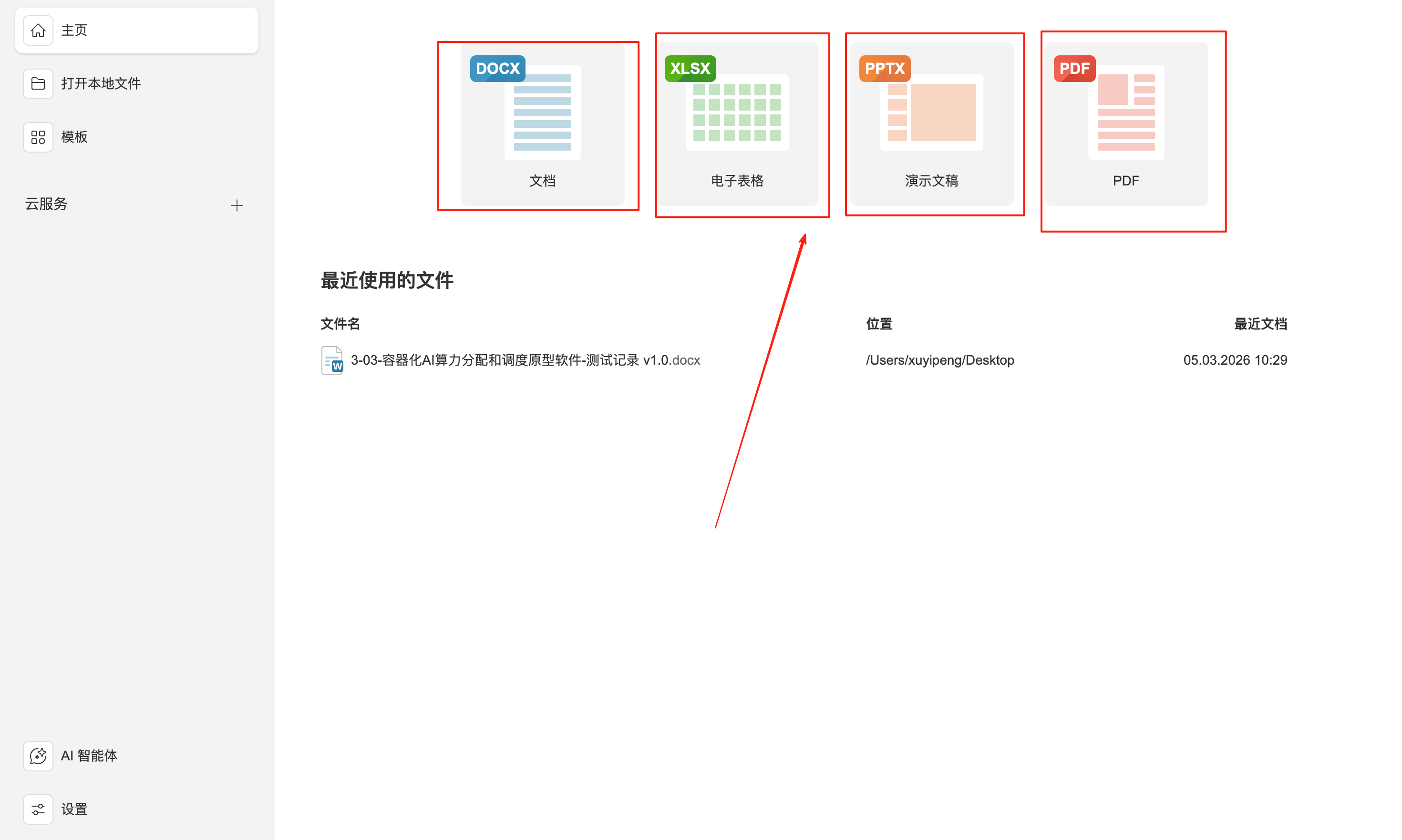Viewport: 1402px width, 840px height.
Task: Click the templates grid icon
Action: pos(38,137)
